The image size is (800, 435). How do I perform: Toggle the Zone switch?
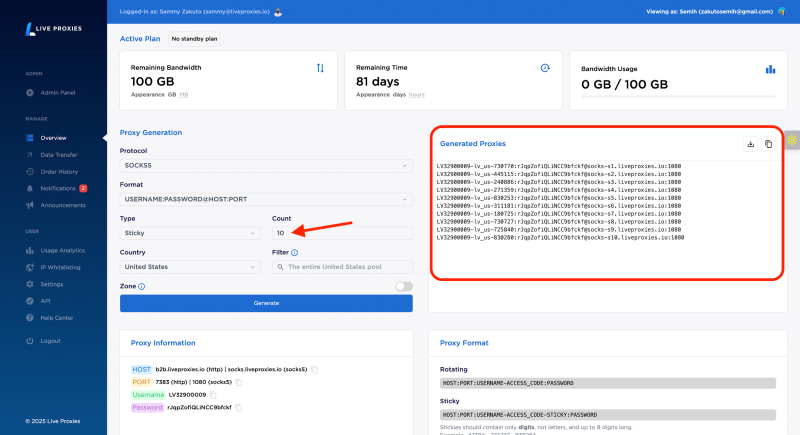pos(404,287)
